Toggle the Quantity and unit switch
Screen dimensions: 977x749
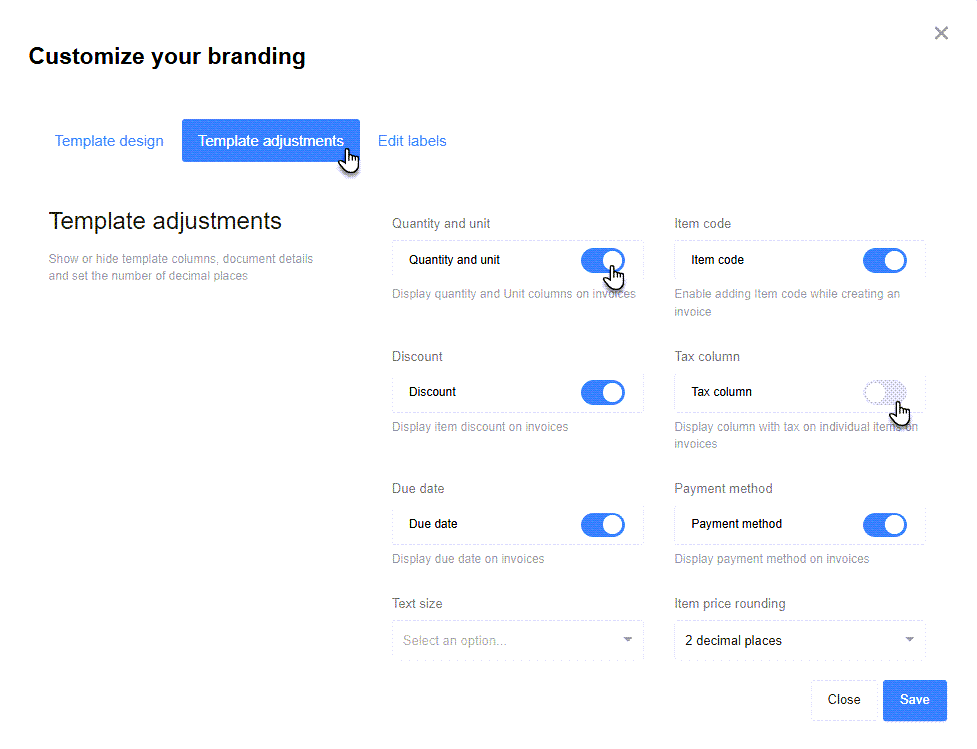coord(602,260)
